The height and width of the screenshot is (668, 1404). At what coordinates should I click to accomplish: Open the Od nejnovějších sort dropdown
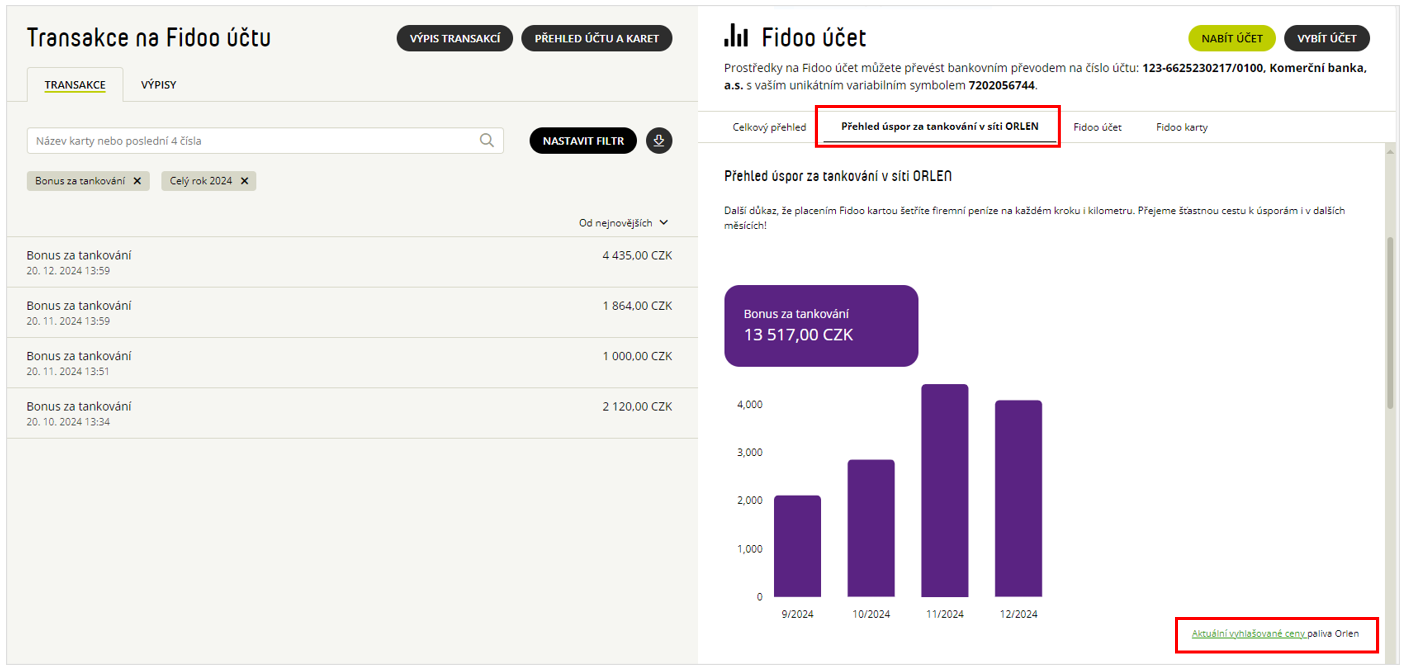(623, 223)
